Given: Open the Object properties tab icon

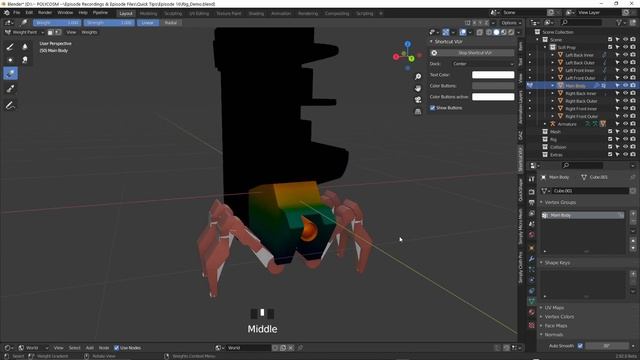Looking at the screenshot, I should [x=531, y=248].
